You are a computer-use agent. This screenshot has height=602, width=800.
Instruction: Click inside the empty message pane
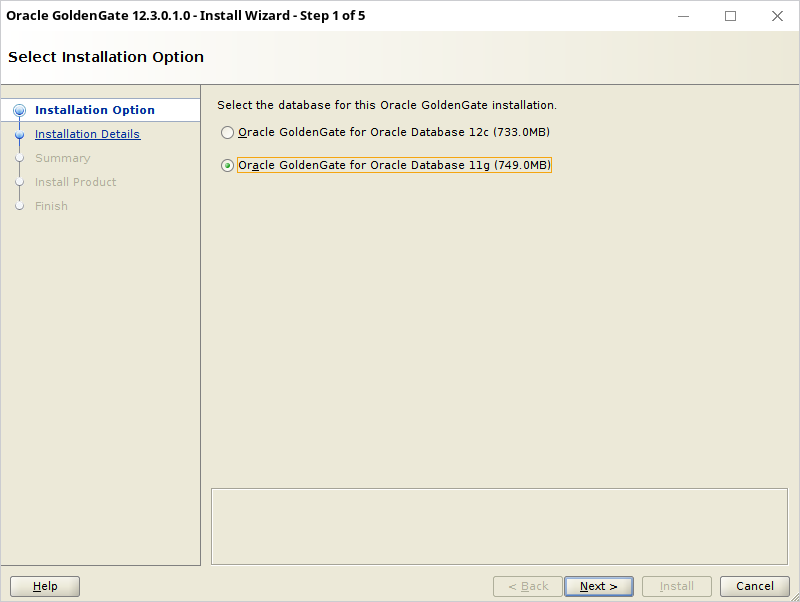point(499,526)
